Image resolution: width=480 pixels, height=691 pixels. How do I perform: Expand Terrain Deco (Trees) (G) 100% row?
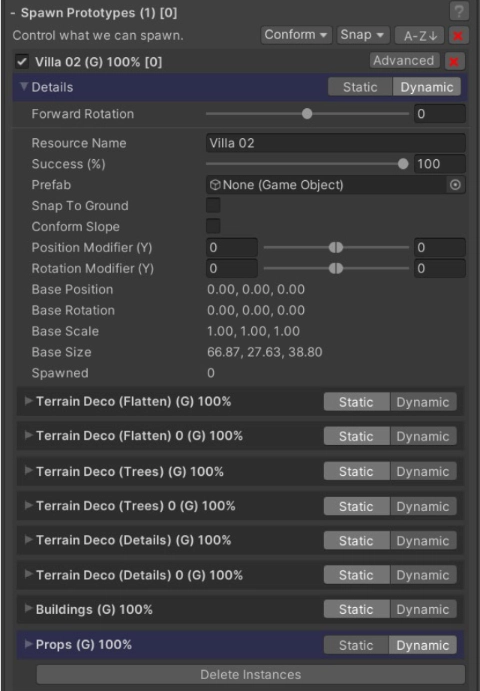pos(28,471)
